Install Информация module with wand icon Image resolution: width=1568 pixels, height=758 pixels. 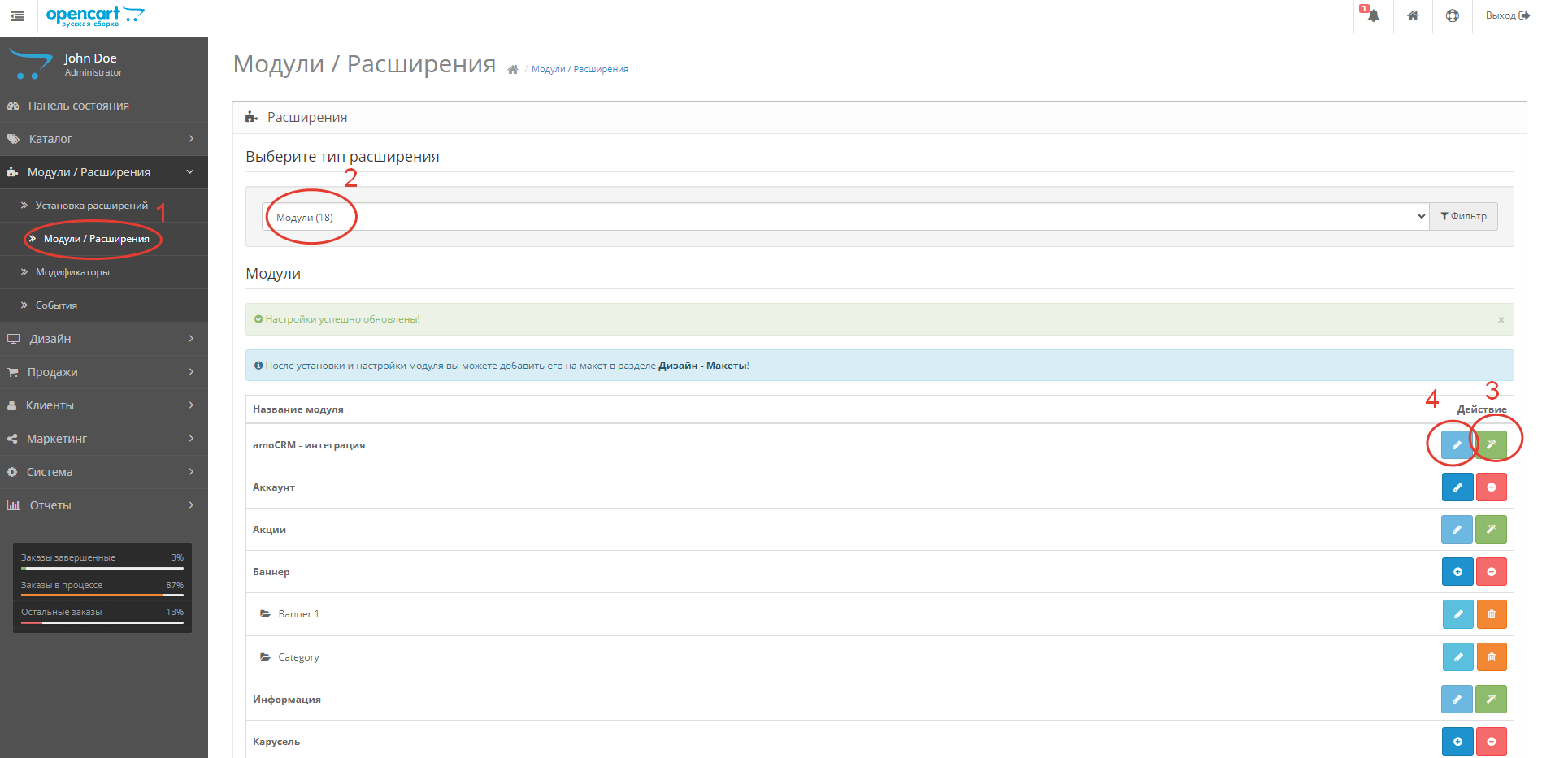click(x=1492, y=699)
